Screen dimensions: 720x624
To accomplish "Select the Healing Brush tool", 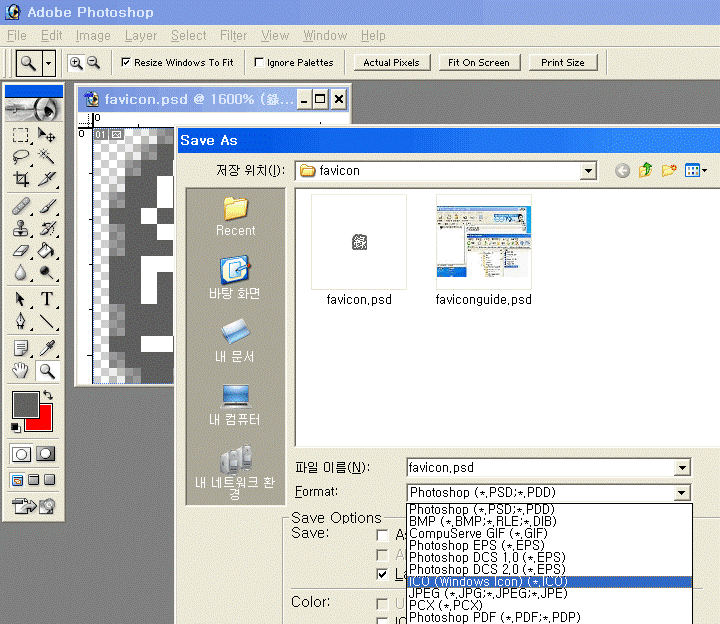I will click(x=20, y=206).
